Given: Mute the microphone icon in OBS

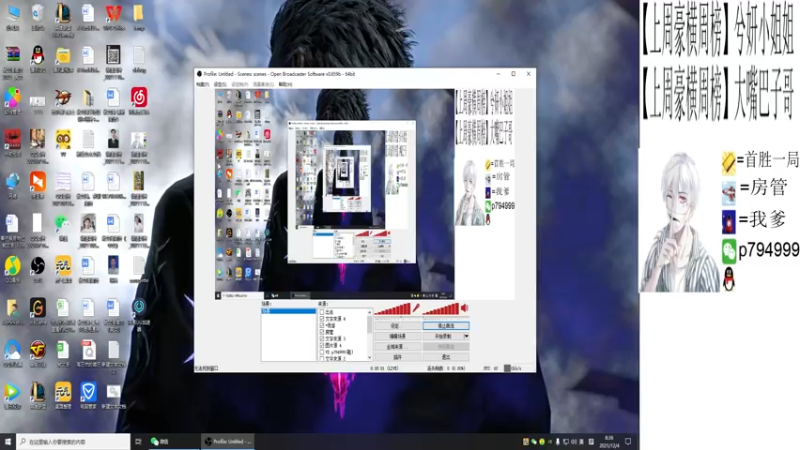Looking at the screenshot, I should (x=416, y=308).
